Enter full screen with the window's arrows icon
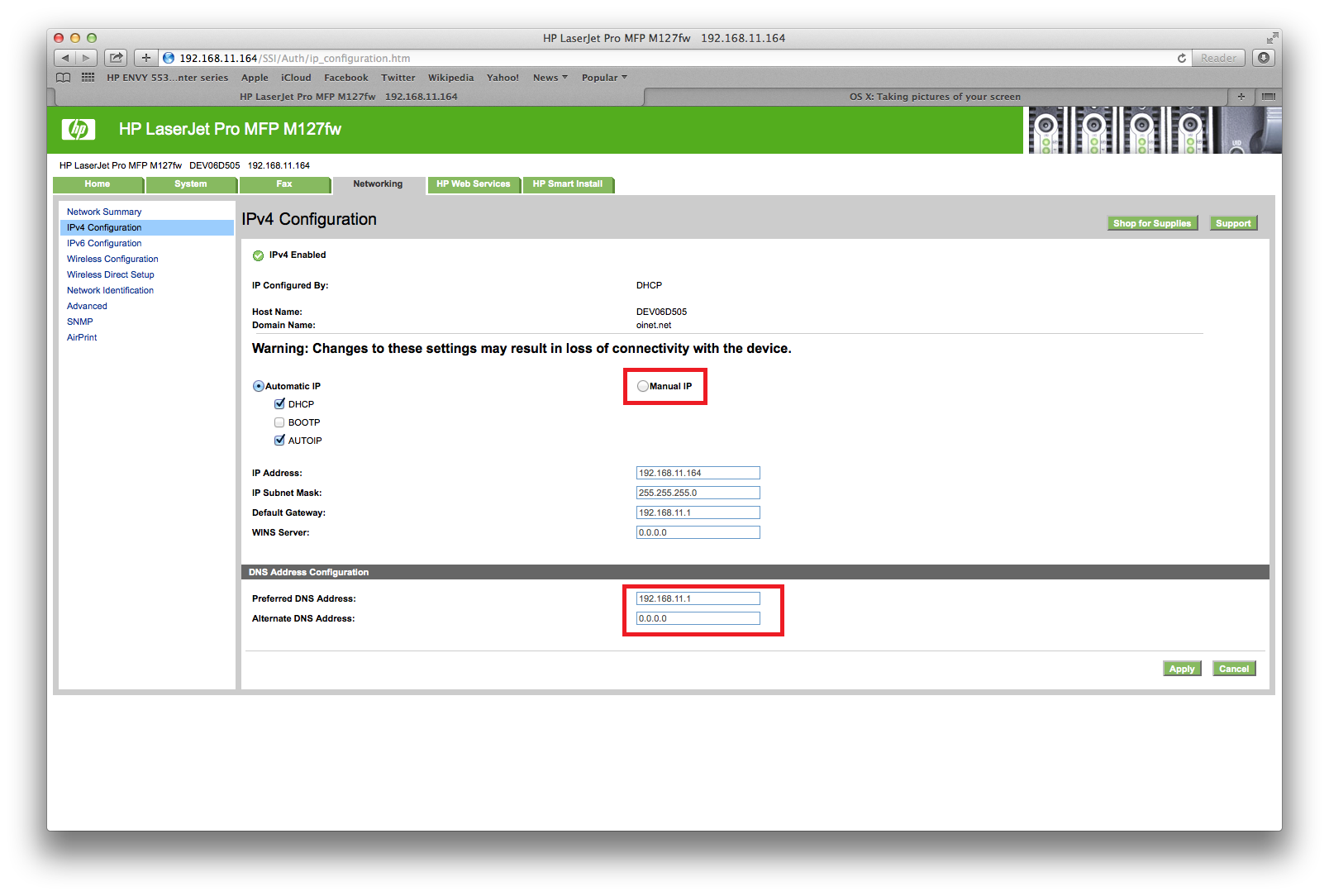The image size is (1329, 896). [x=1272, y=38]
